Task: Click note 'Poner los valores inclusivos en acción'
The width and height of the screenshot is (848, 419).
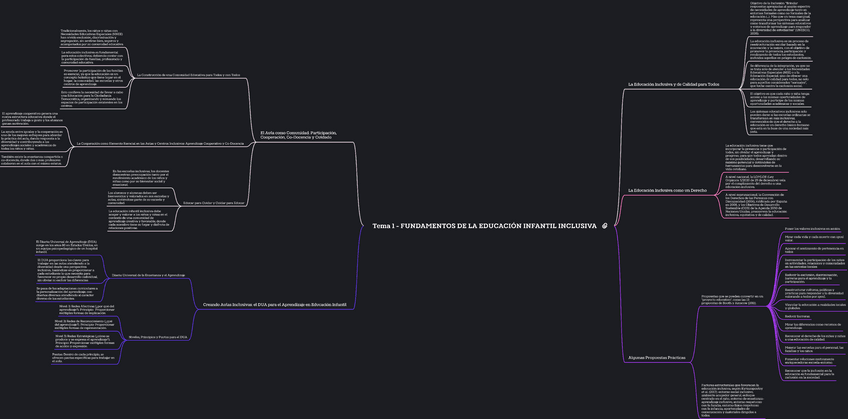Action: (812, 229)
